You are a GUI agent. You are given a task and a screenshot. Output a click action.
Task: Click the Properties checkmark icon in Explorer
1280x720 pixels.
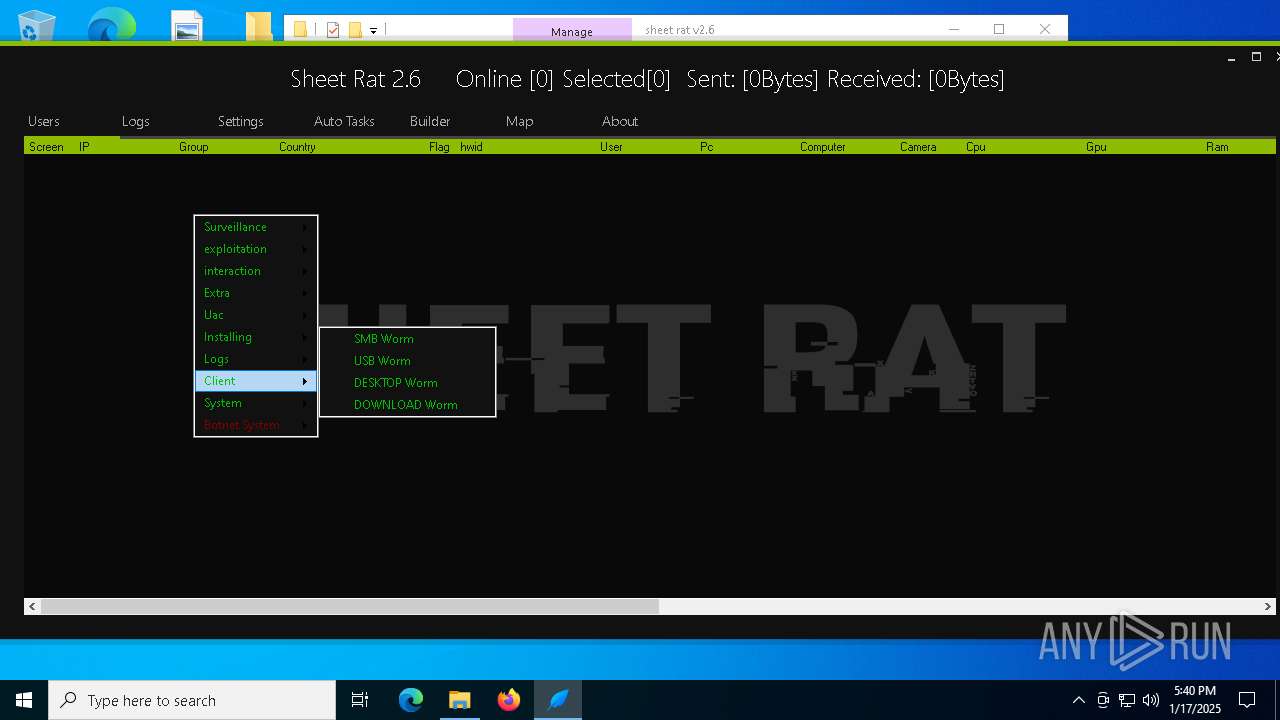pyautogui.click(x=333, y=30)
